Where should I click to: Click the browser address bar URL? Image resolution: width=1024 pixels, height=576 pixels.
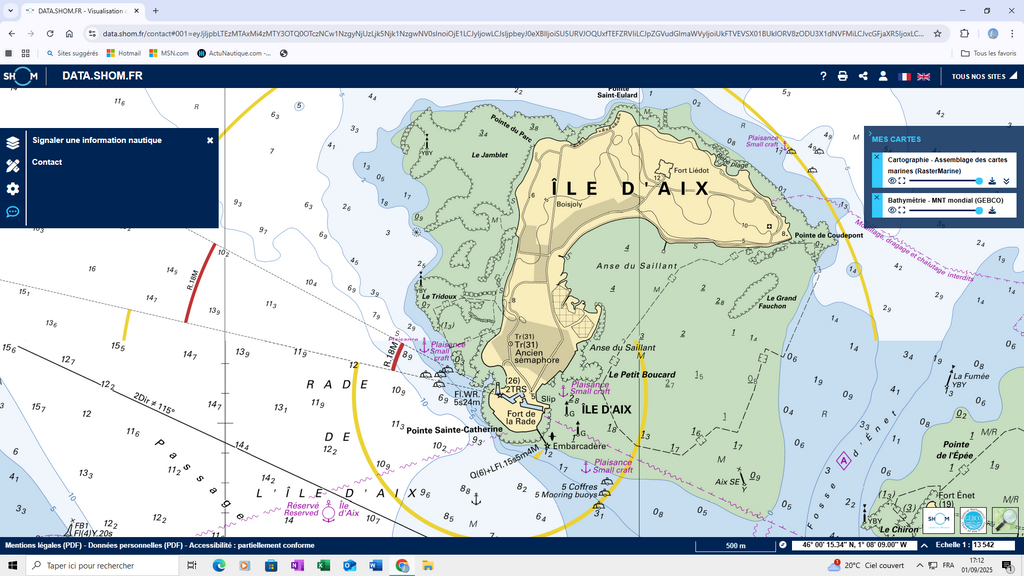point(513,33)
